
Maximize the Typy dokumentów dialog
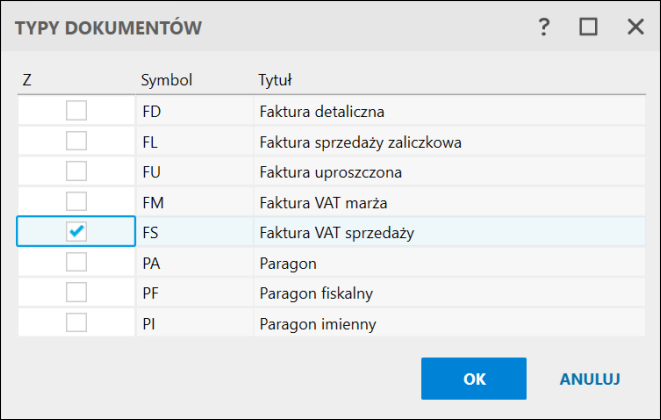click(x=588, y=28)
